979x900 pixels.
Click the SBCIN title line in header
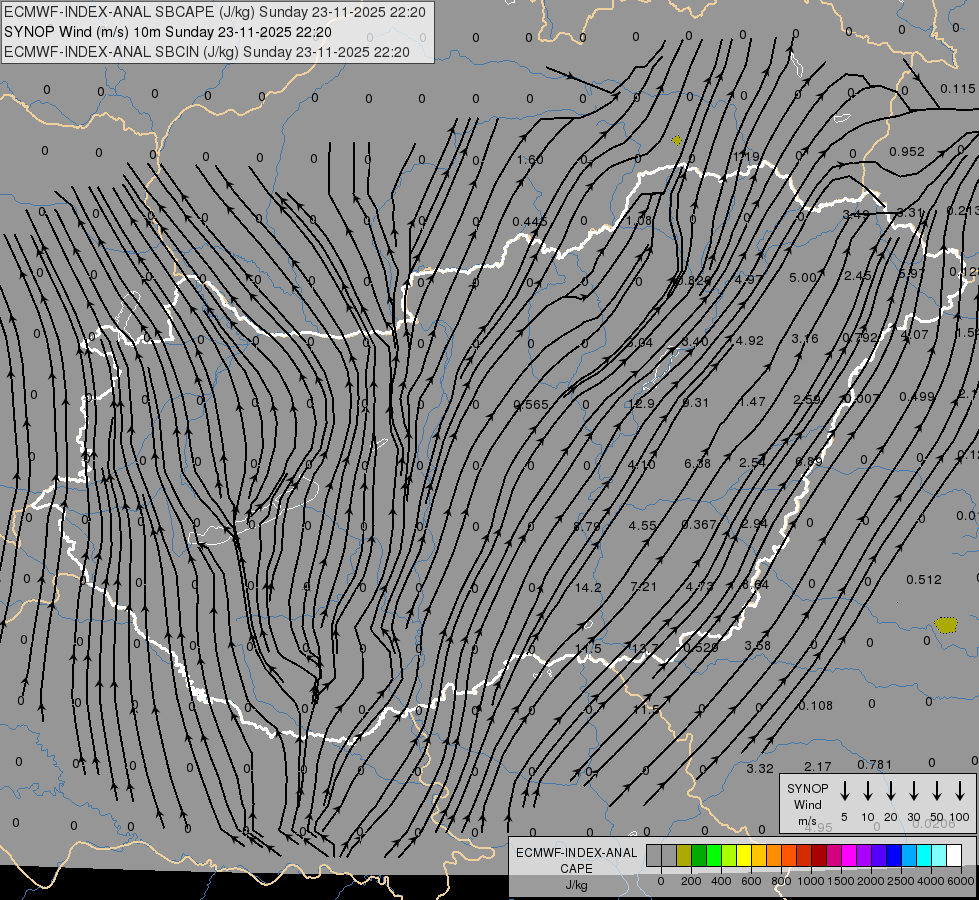207,52
